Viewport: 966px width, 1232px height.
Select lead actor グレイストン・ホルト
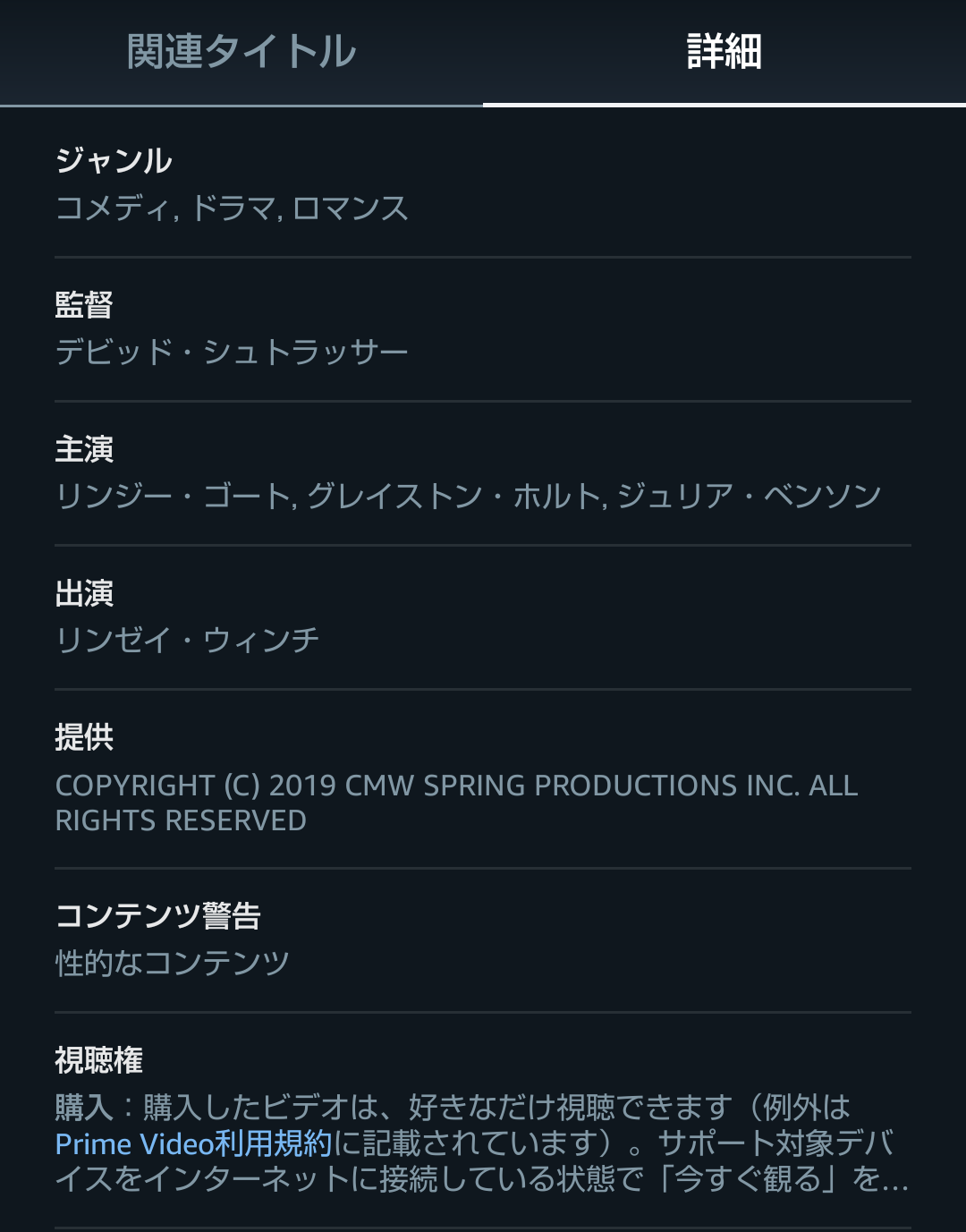[453, 497]
